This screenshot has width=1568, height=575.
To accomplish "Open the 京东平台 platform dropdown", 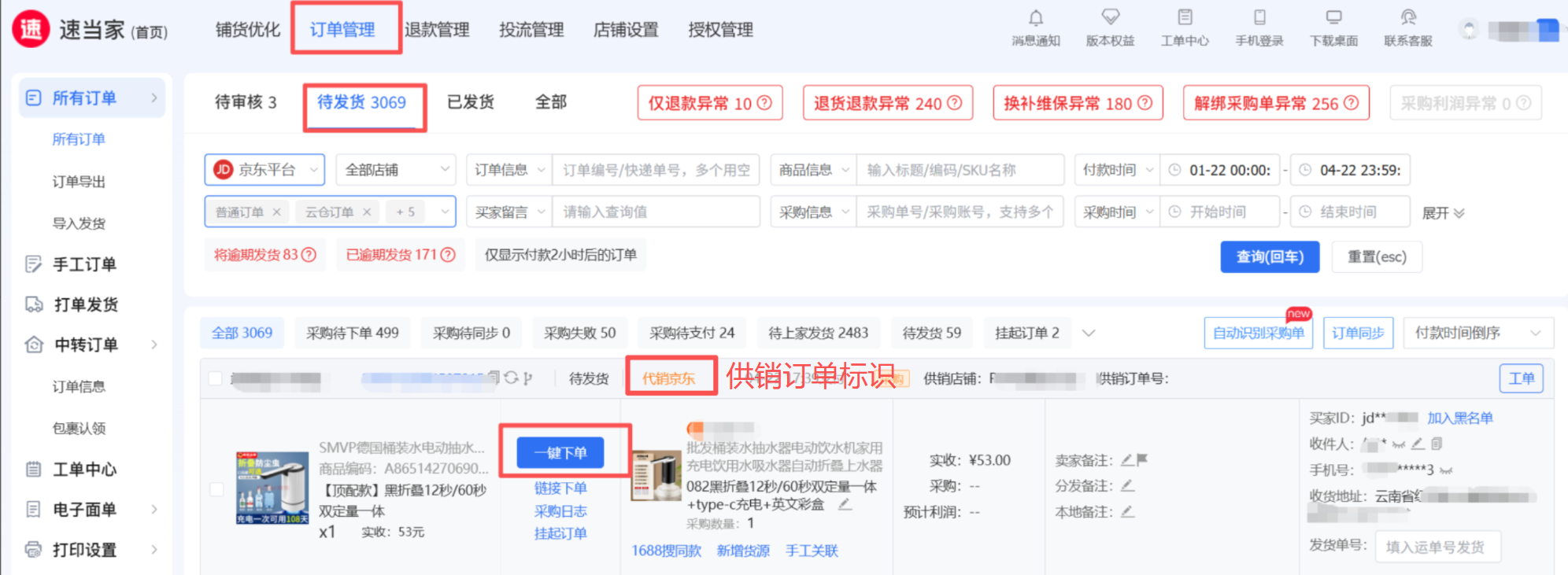I will [264, 170].
